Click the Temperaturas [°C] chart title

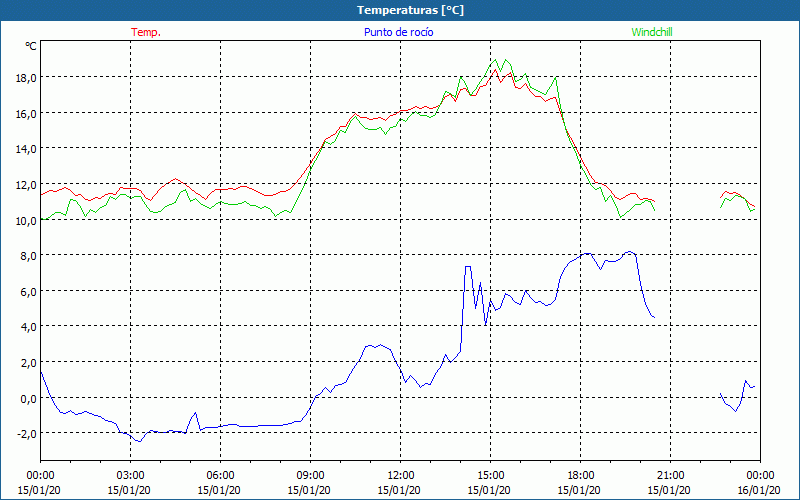[x=410, y=10]
